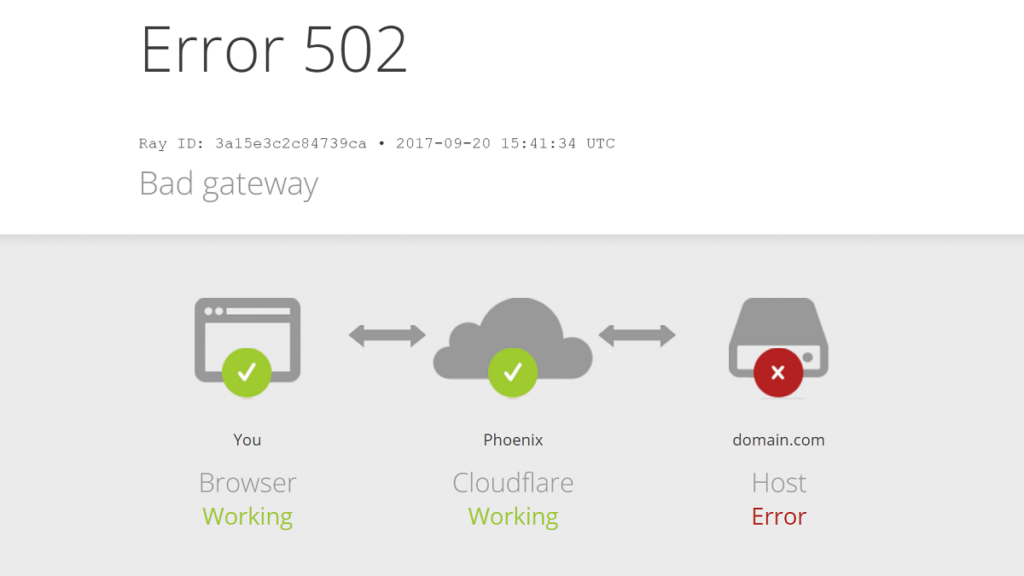The height and width of the screenshot is (576, 1024).
Task: Click the red X error badge
Action: [778, 372]
